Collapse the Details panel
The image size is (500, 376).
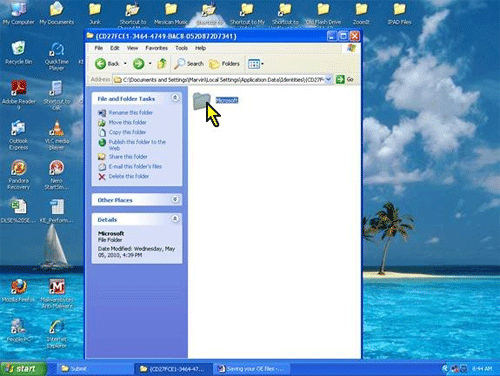coord(175,219)
